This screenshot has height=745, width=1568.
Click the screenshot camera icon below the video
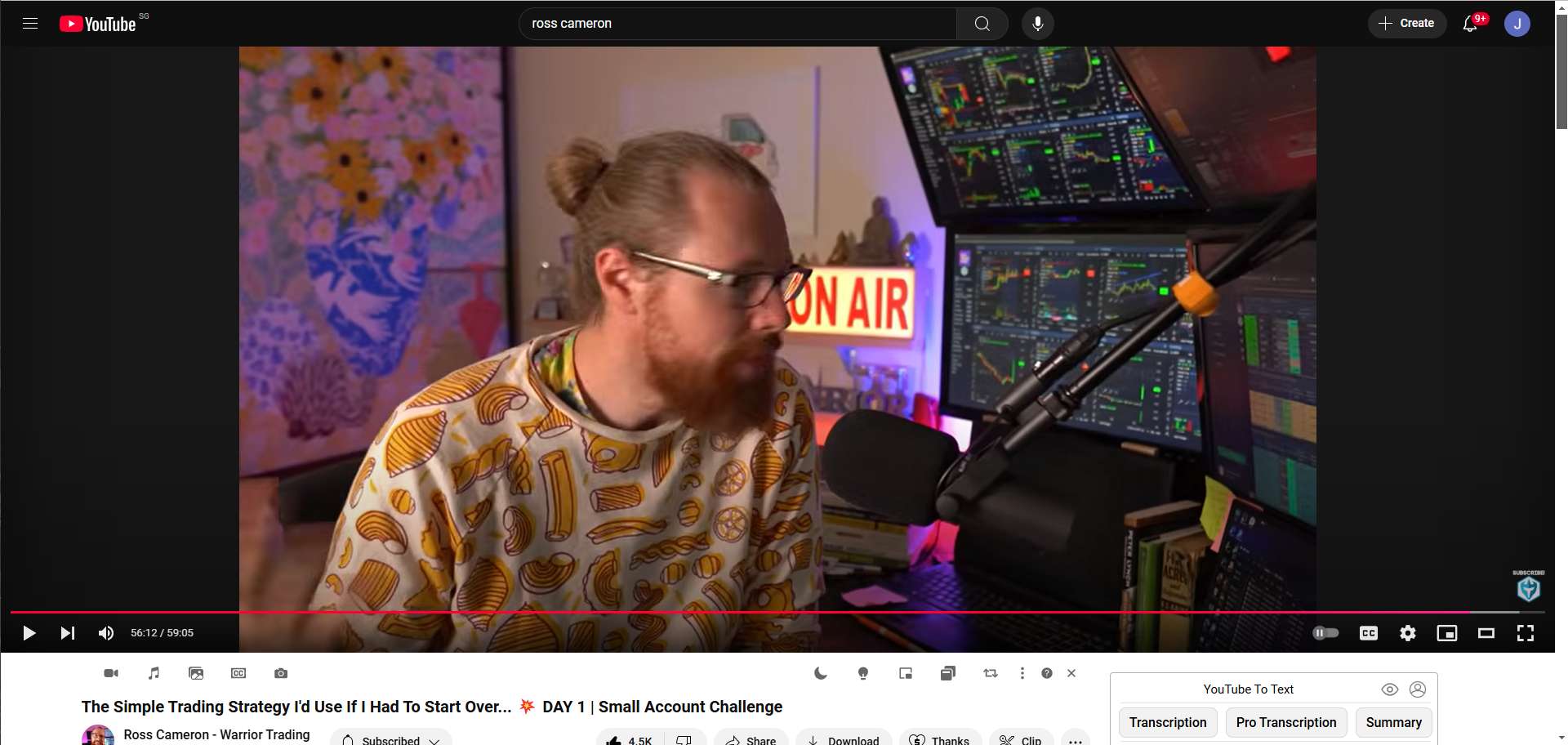(281, 673)
